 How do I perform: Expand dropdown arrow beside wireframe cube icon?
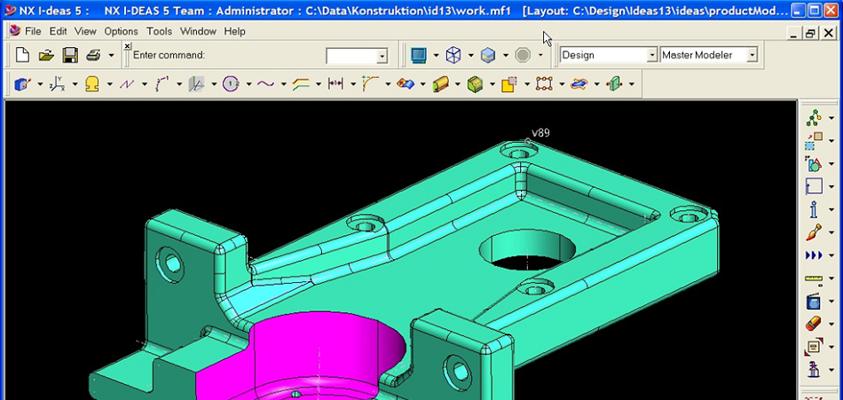[x=470, y=55]
